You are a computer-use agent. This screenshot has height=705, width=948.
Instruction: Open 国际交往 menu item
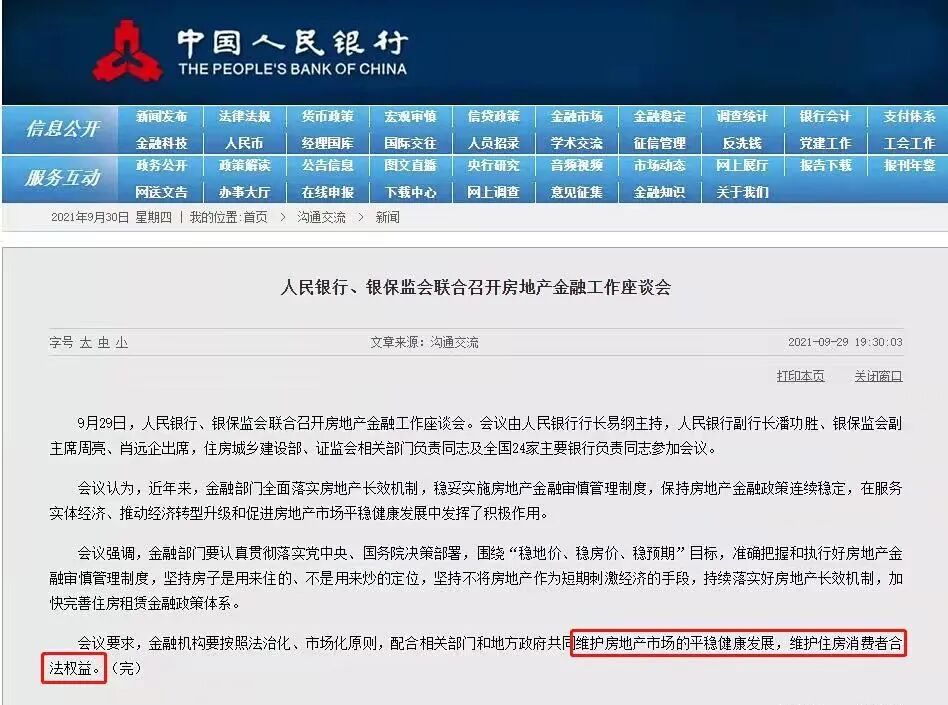tap(410, 143)
